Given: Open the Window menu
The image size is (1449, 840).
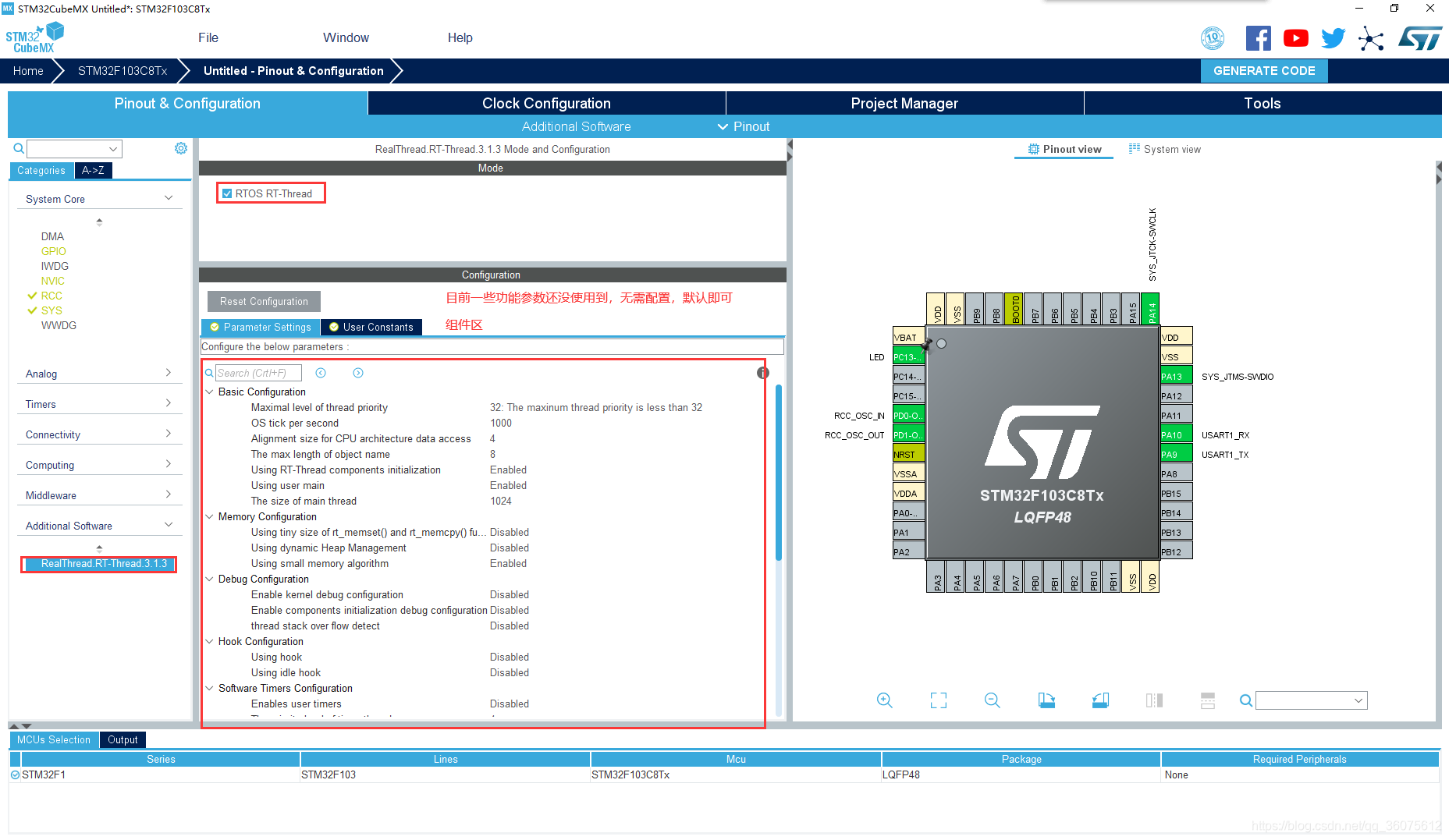Looking at the screenshot, I should [346, 37].
